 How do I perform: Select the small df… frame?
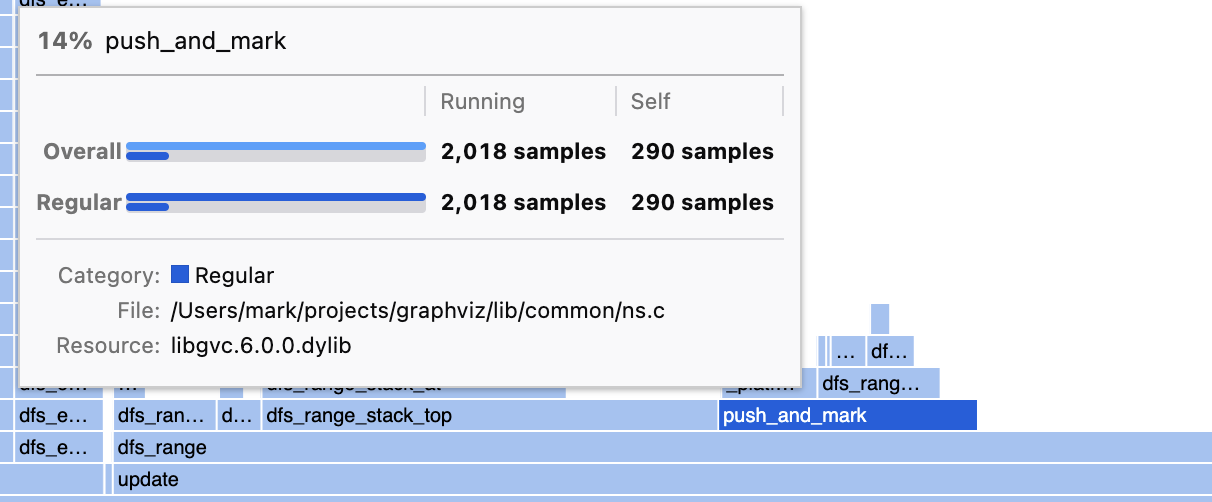click(x=890, y=351)
